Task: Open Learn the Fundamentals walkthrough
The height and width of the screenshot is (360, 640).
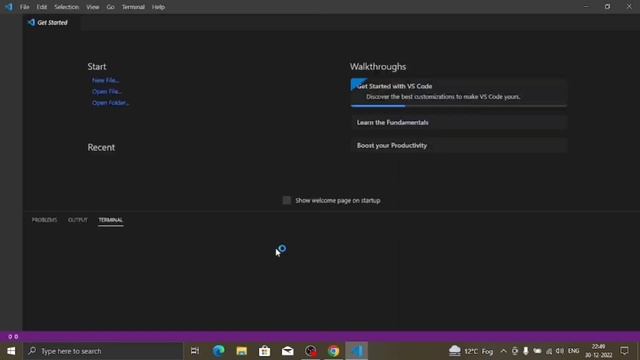Action: click(459, 122)
